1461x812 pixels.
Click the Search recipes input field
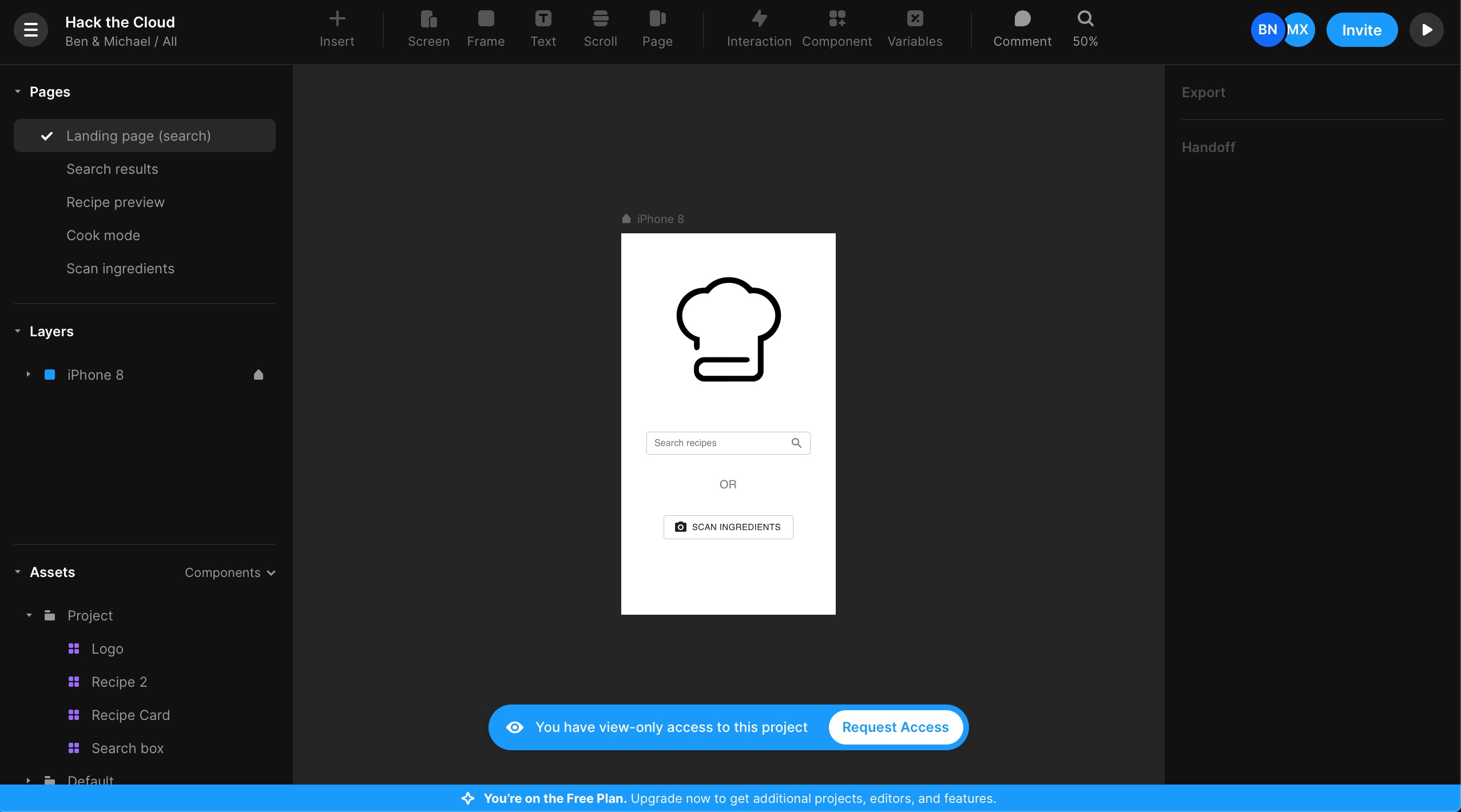coord(718,443)
